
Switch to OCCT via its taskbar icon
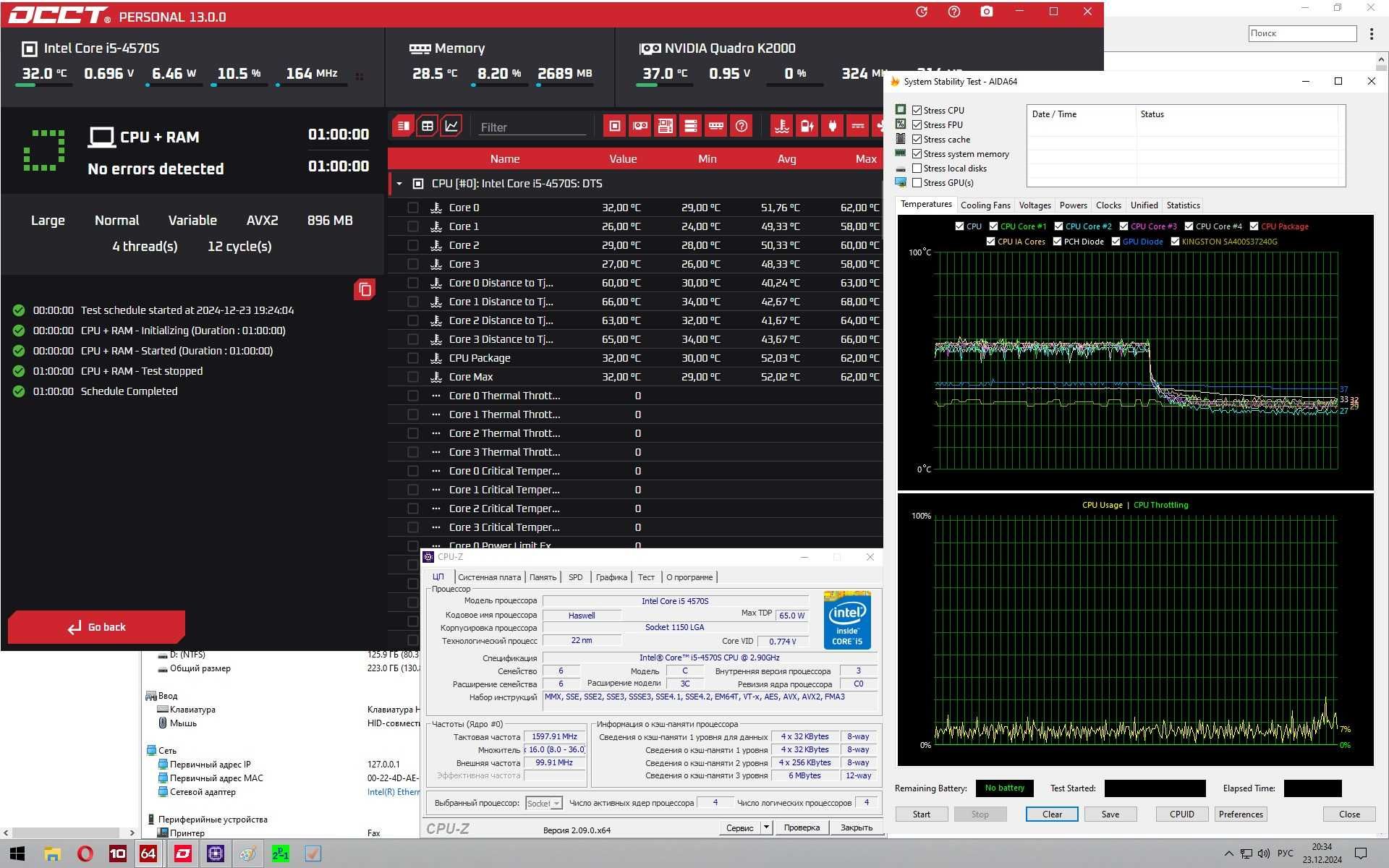point(182,854)
